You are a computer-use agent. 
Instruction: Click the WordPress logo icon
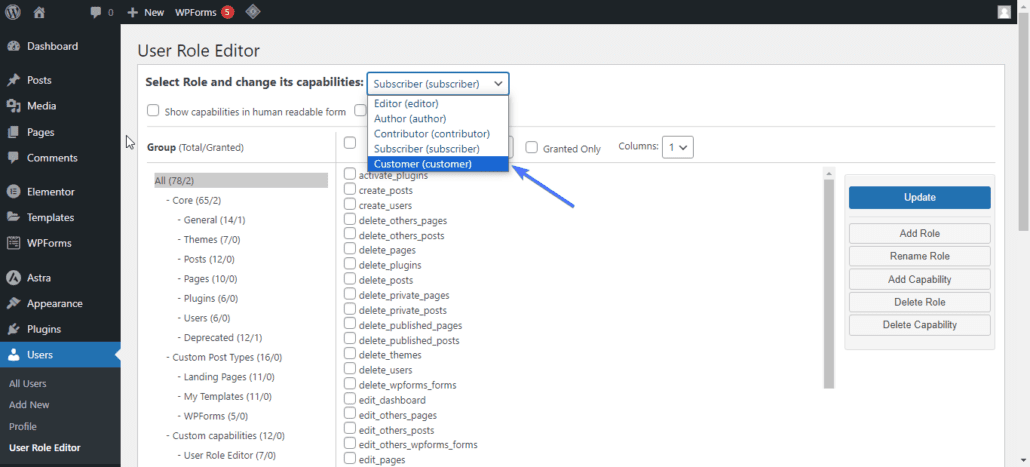[x=12, y=12]
